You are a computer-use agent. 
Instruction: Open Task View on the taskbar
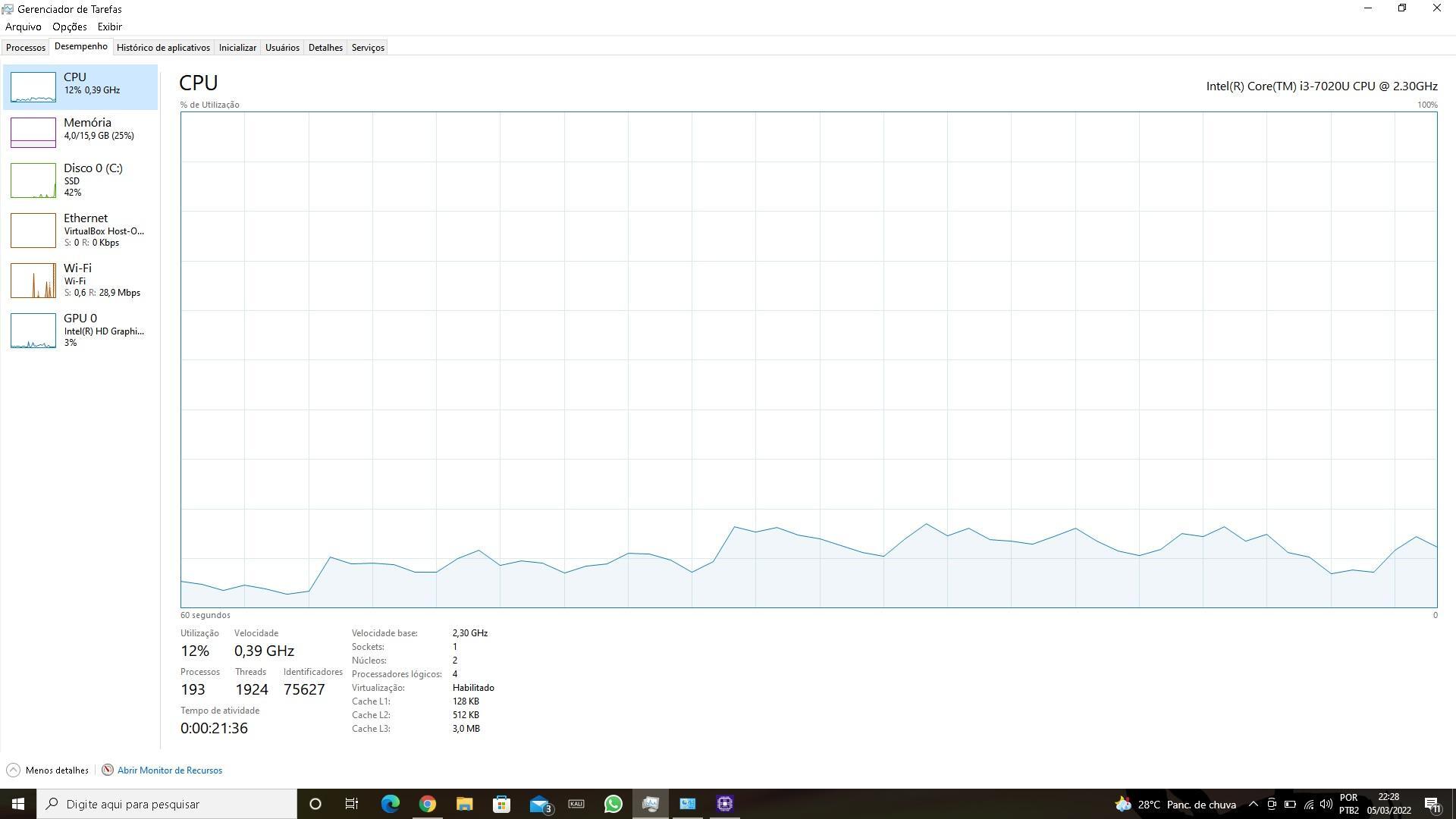(352, 804)
